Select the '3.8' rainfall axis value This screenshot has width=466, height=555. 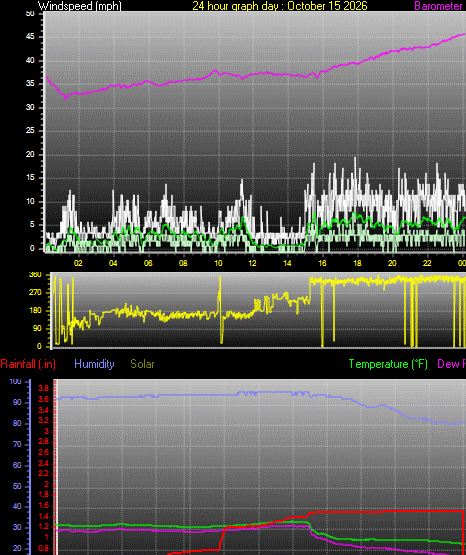coord(43,389)
